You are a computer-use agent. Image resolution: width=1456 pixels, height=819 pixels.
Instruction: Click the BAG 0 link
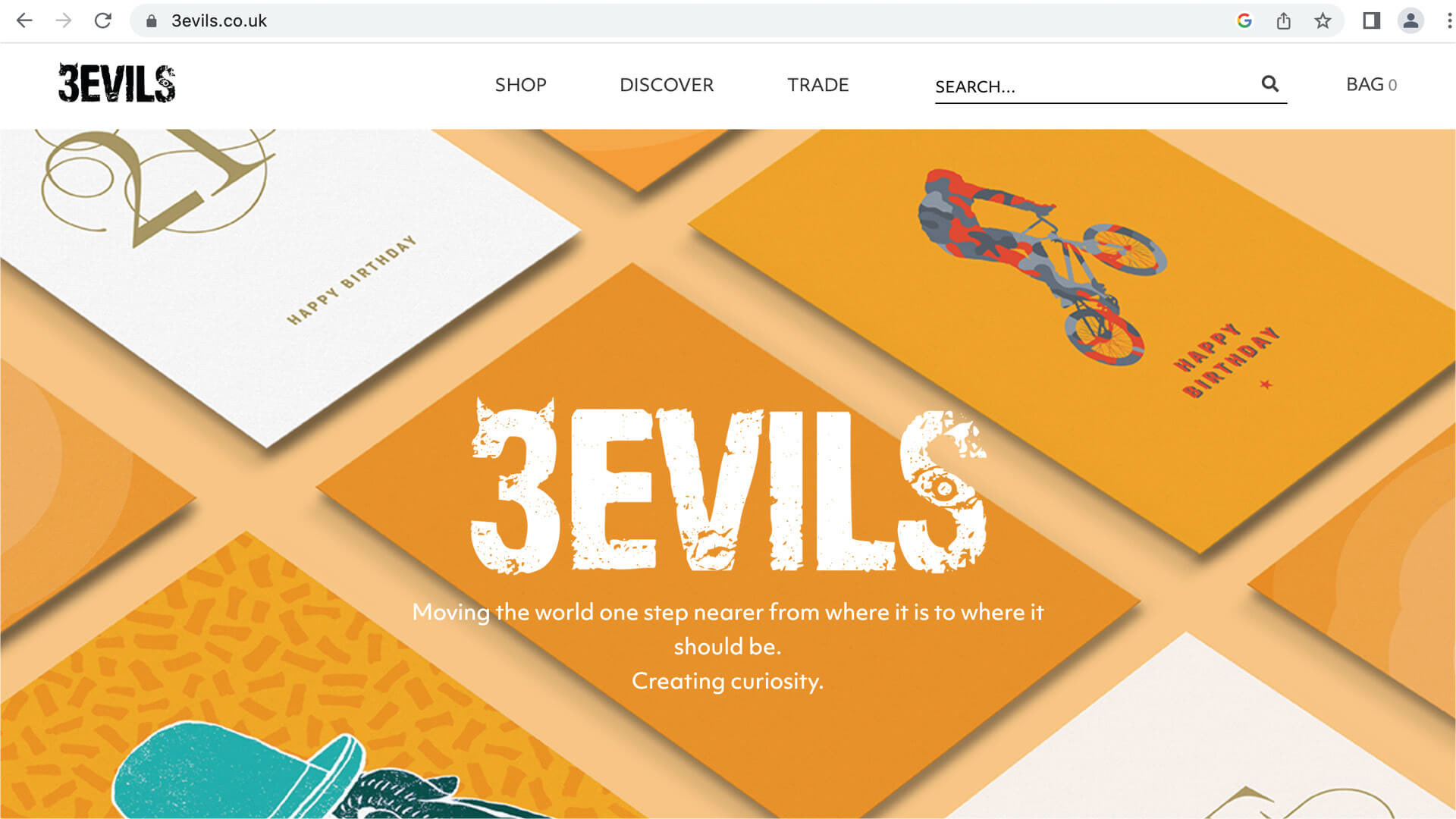pos(1371,84)
